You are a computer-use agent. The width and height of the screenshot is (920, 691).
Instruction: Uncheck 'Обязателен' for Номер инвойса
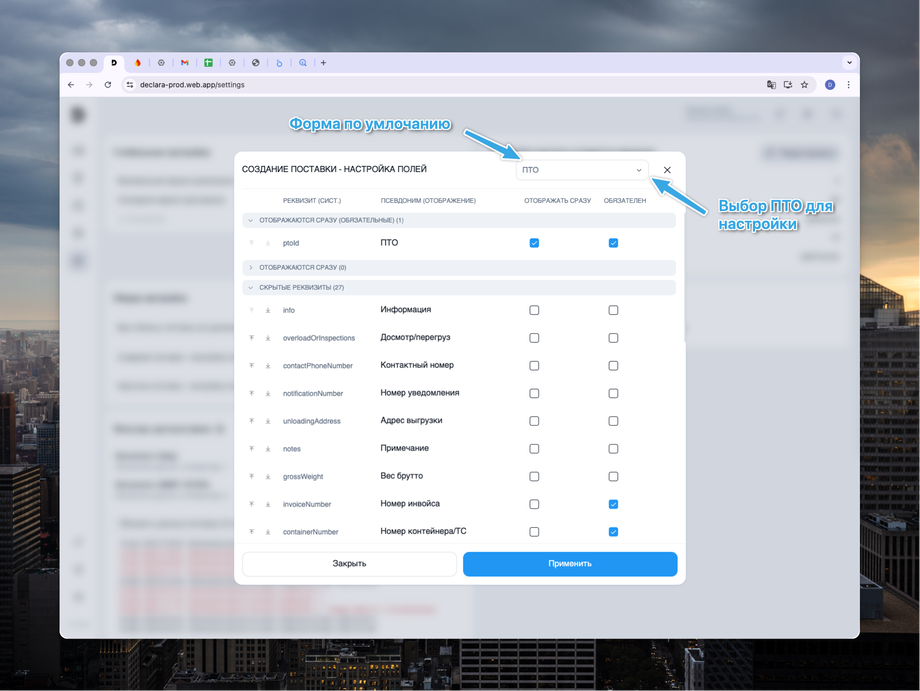[613, 504]
